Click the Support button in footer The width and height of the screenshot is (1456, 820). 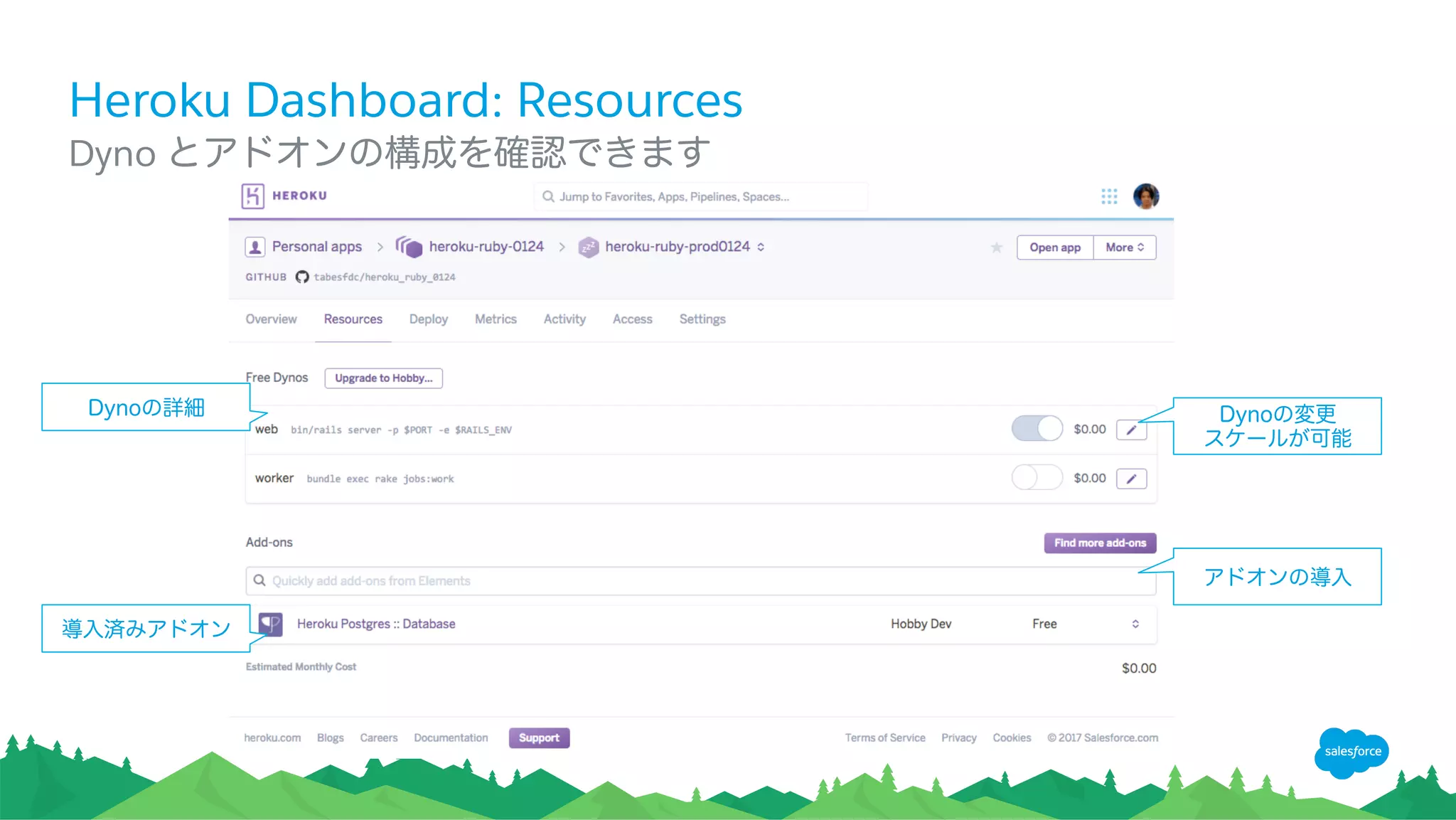[539, 738]
